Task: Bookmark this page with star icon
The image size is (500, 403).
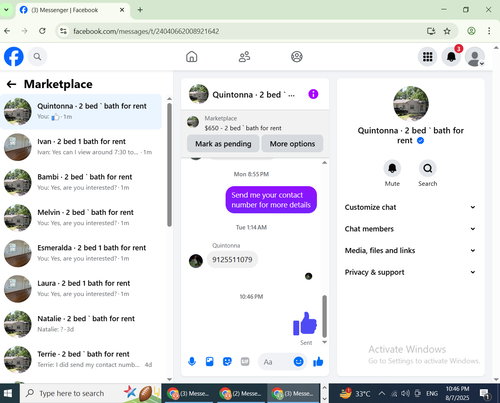Action: (x=447, y=31)
